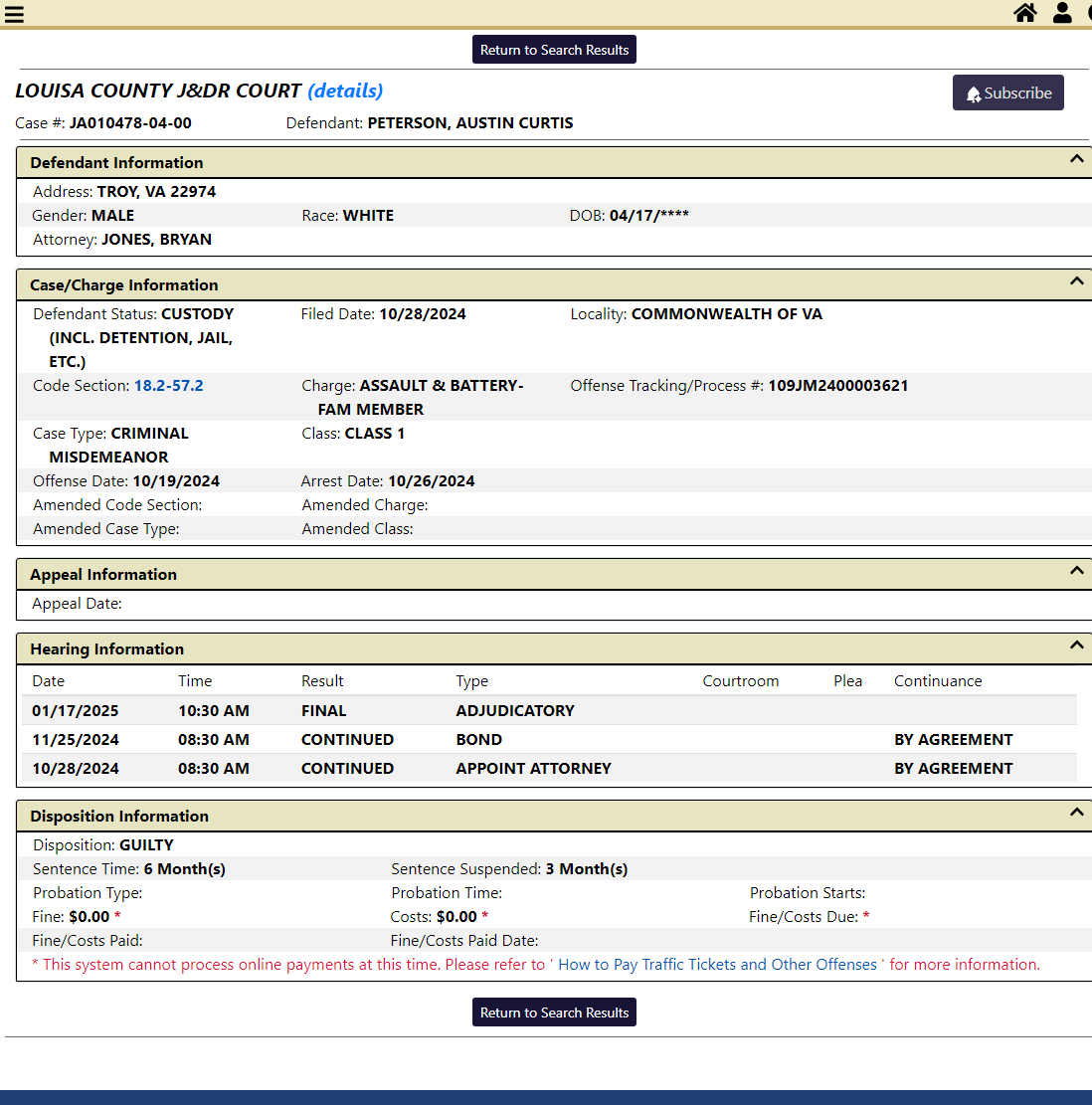The image size is (1092, 1105).
Task: Open the court details link
Action: tap(345, 91)
